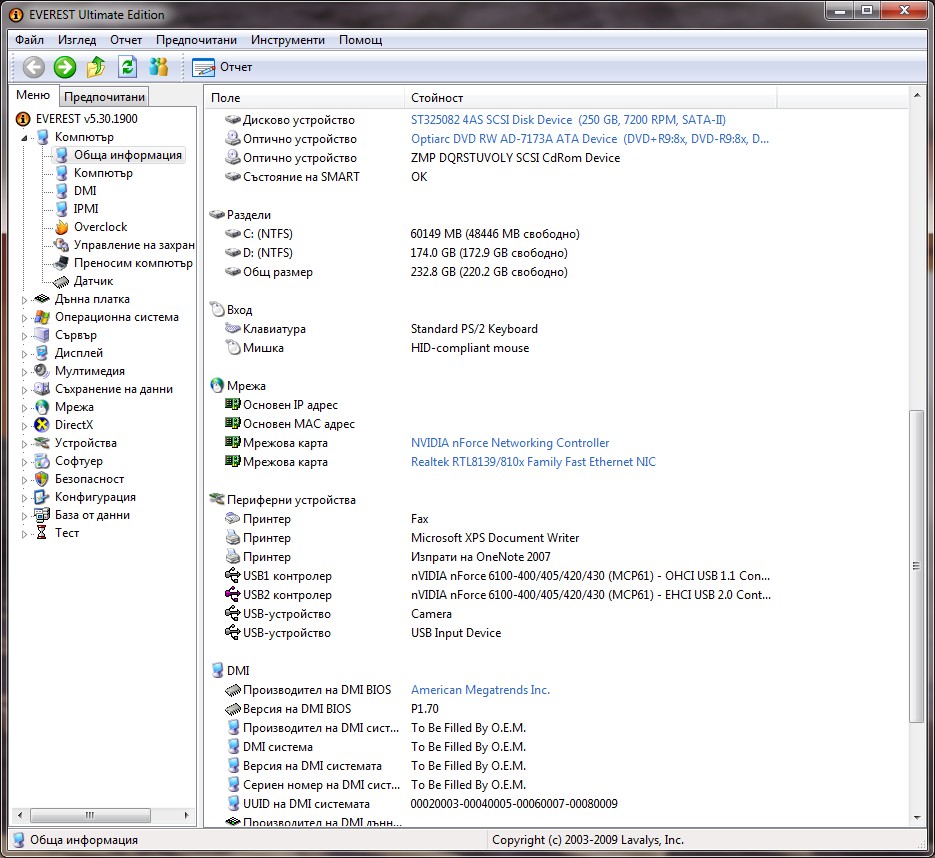Screen dimensions: 935x858
Task: Click the Up folder toolbar icon
Action: pos(96,67)
